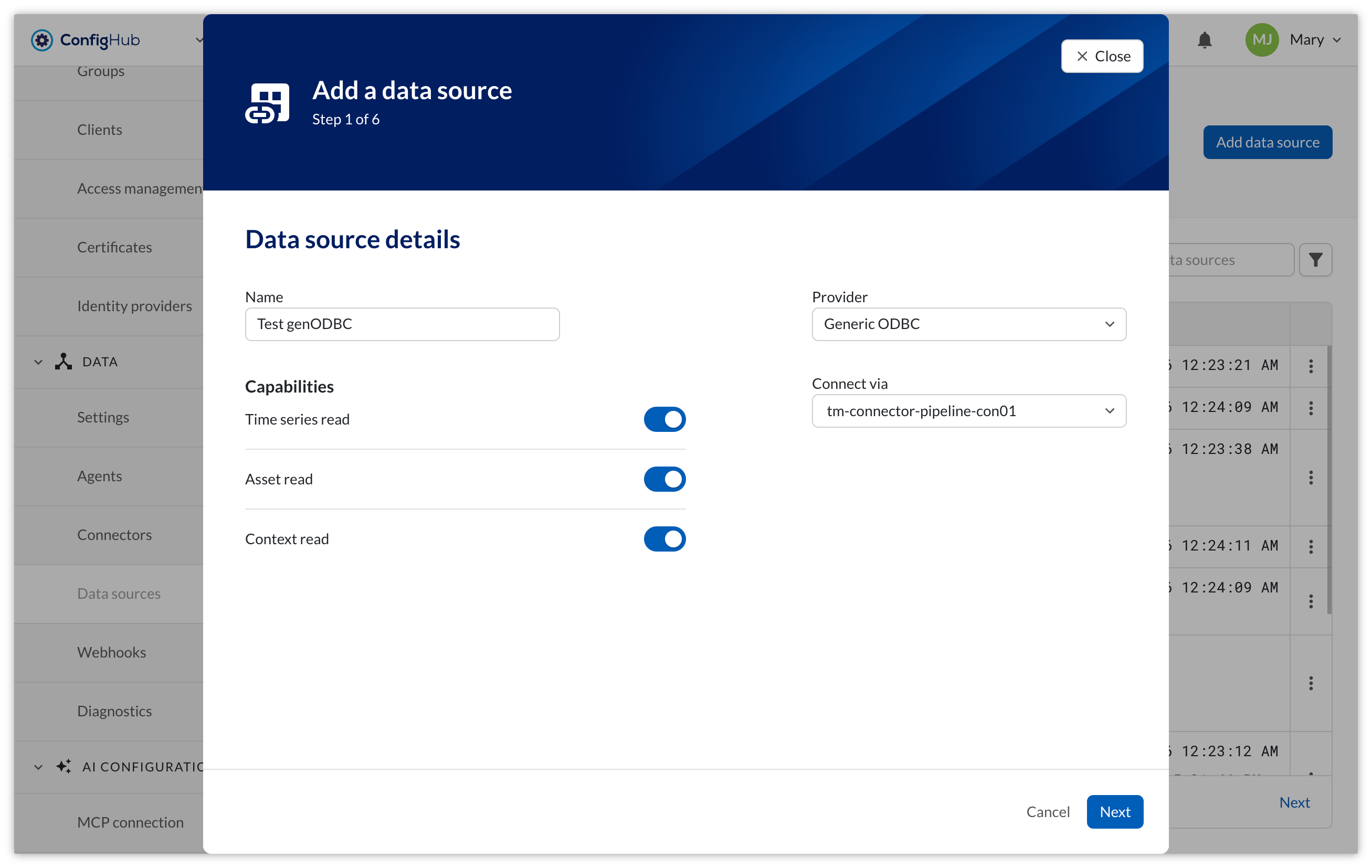This screenshot has height=868, width=1372.
Task: Turn off Asset read capability
Action: tap(664, 479)
